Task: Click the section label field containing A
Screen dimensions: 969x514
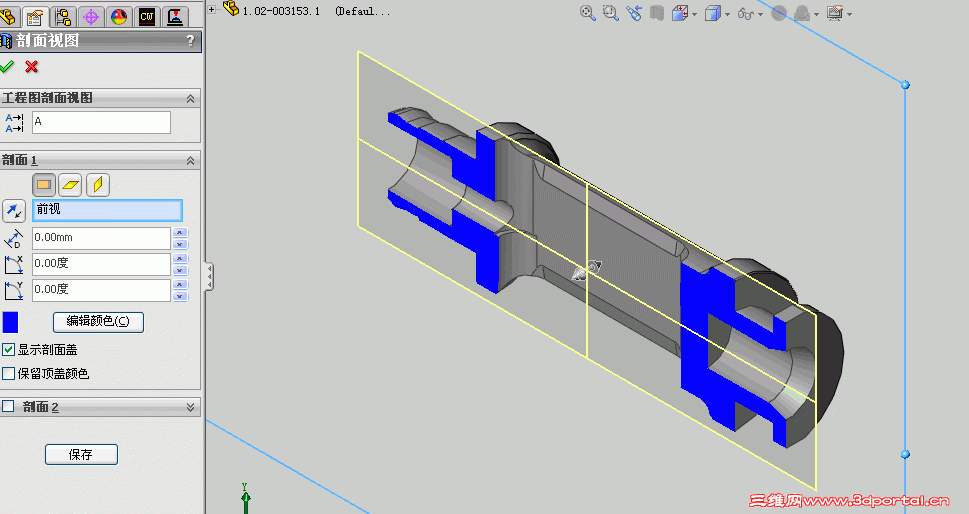Action: 101,122
